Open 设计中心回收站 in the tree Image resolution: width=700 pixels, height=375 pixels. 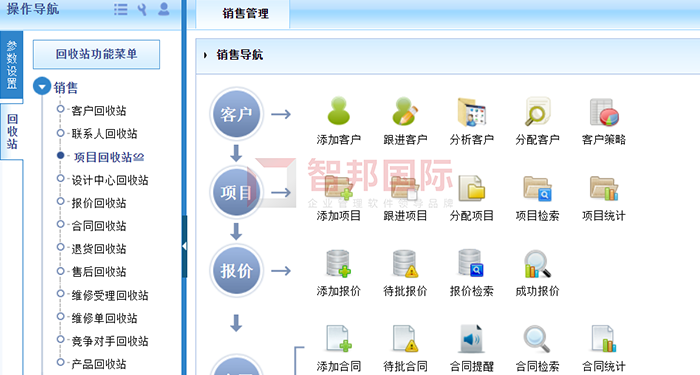110,180
